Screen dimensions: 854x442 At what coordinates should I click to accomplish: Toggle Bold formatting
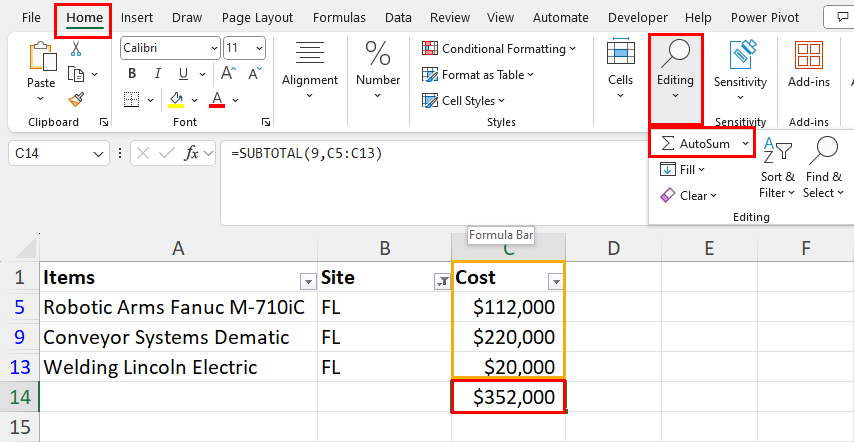coord(132,74)
